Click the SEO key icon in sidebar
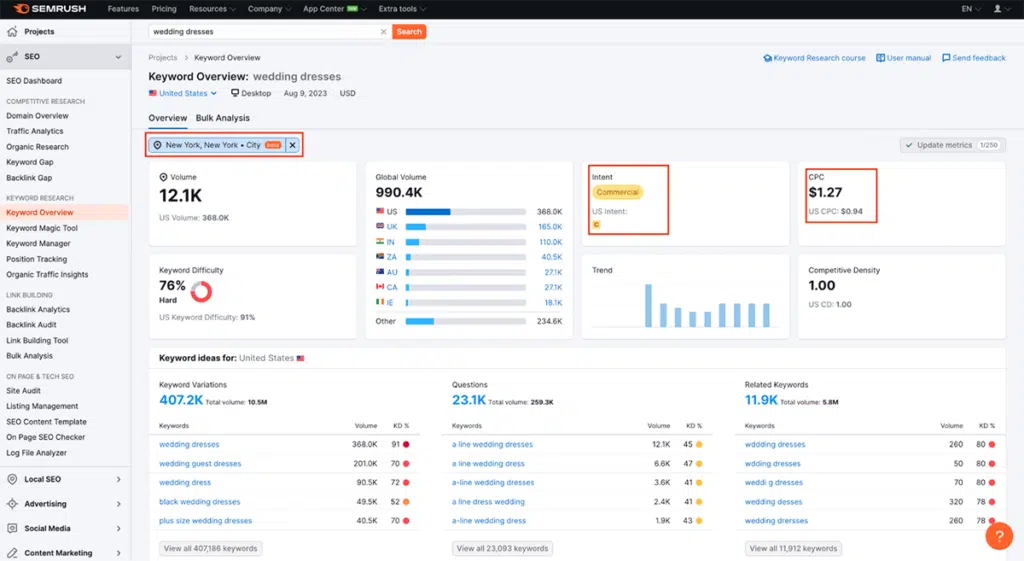The width and height of the screenshot is (1024, 561). [12, 57]
